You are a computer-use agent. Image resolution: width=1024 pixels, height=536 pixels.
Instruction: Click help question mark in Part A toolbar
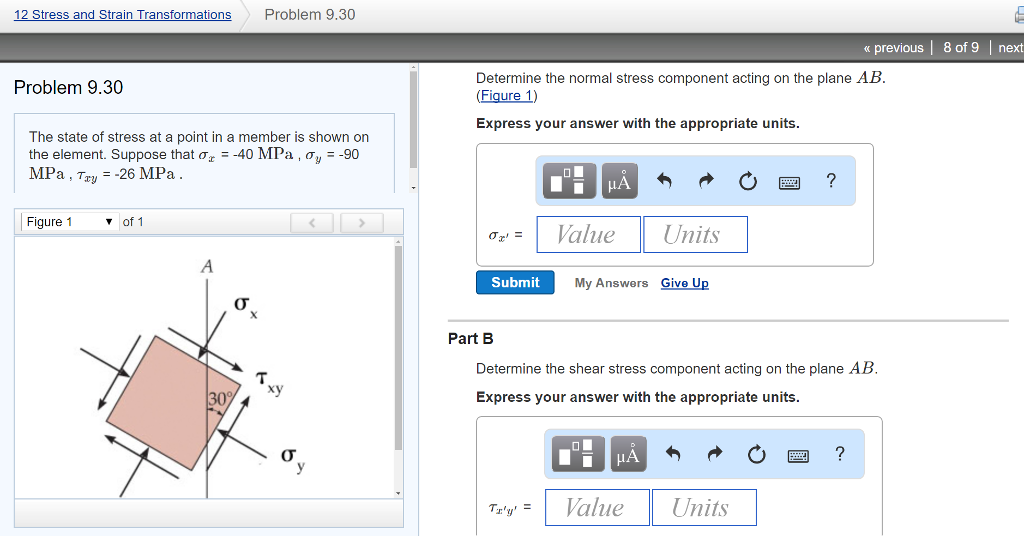(x=831, y=180)
